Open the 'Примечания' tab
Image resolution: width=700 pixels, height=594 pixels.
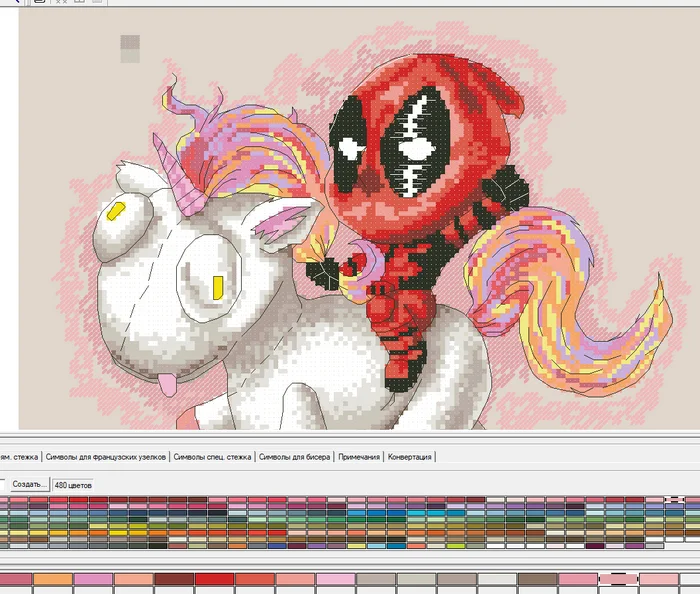(x=359, y=457)
